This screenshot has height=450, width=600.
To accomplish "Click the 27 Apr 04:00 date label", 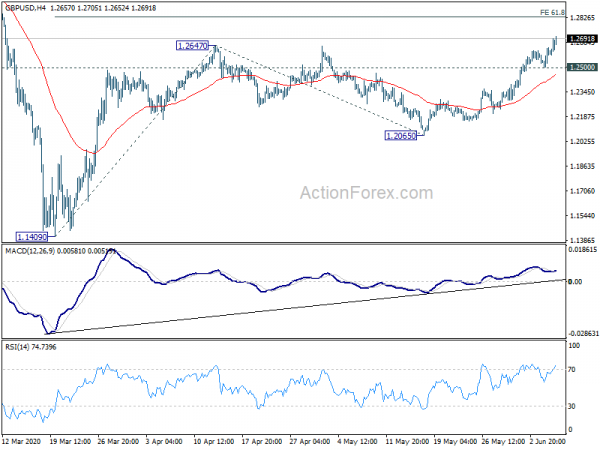I will pyautogui.click(x=310, y=441).
